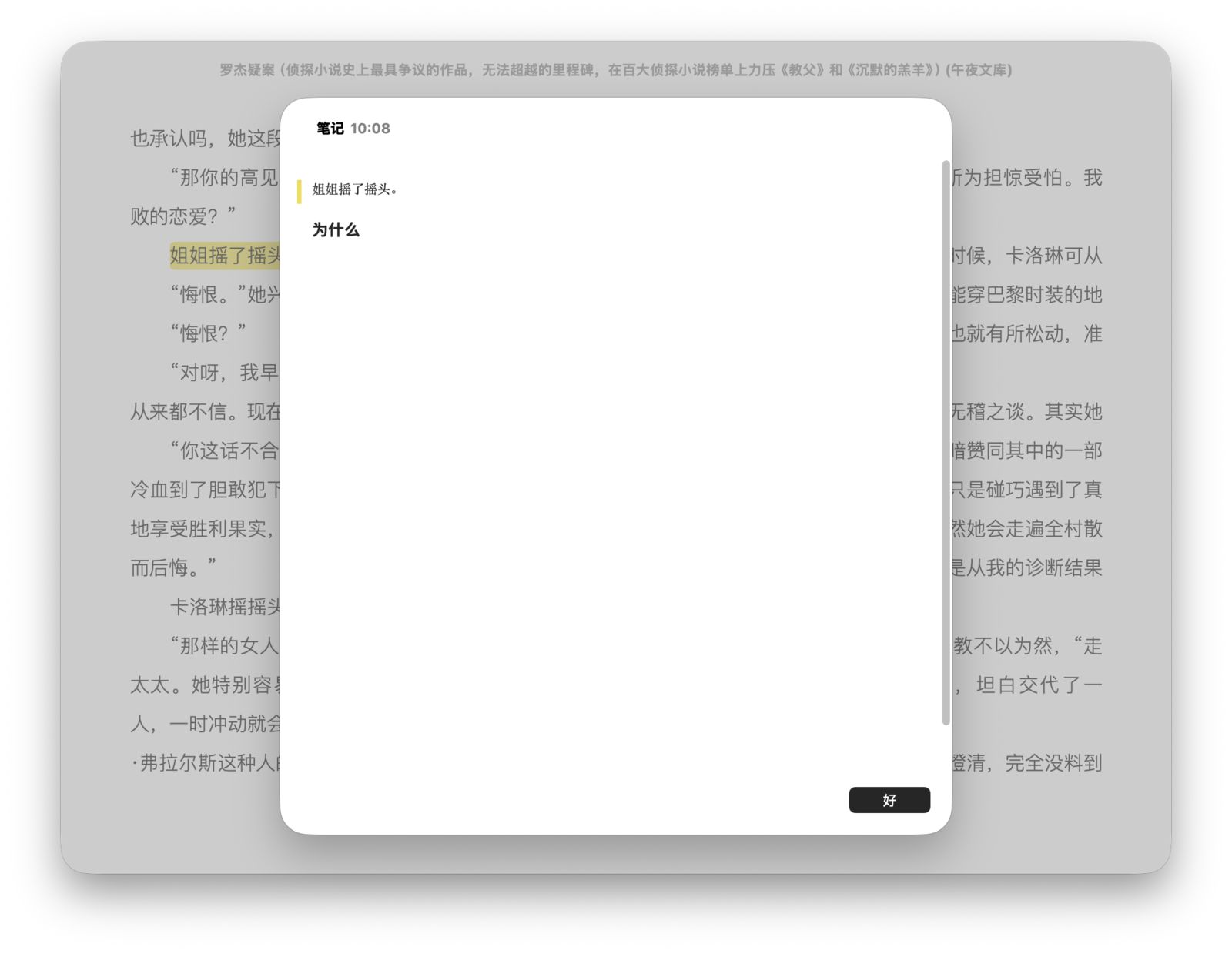This screenshot has height=954, width=1232.
Task: Click the 笔记 heading in the dialog
Action: tap(330, 129)
